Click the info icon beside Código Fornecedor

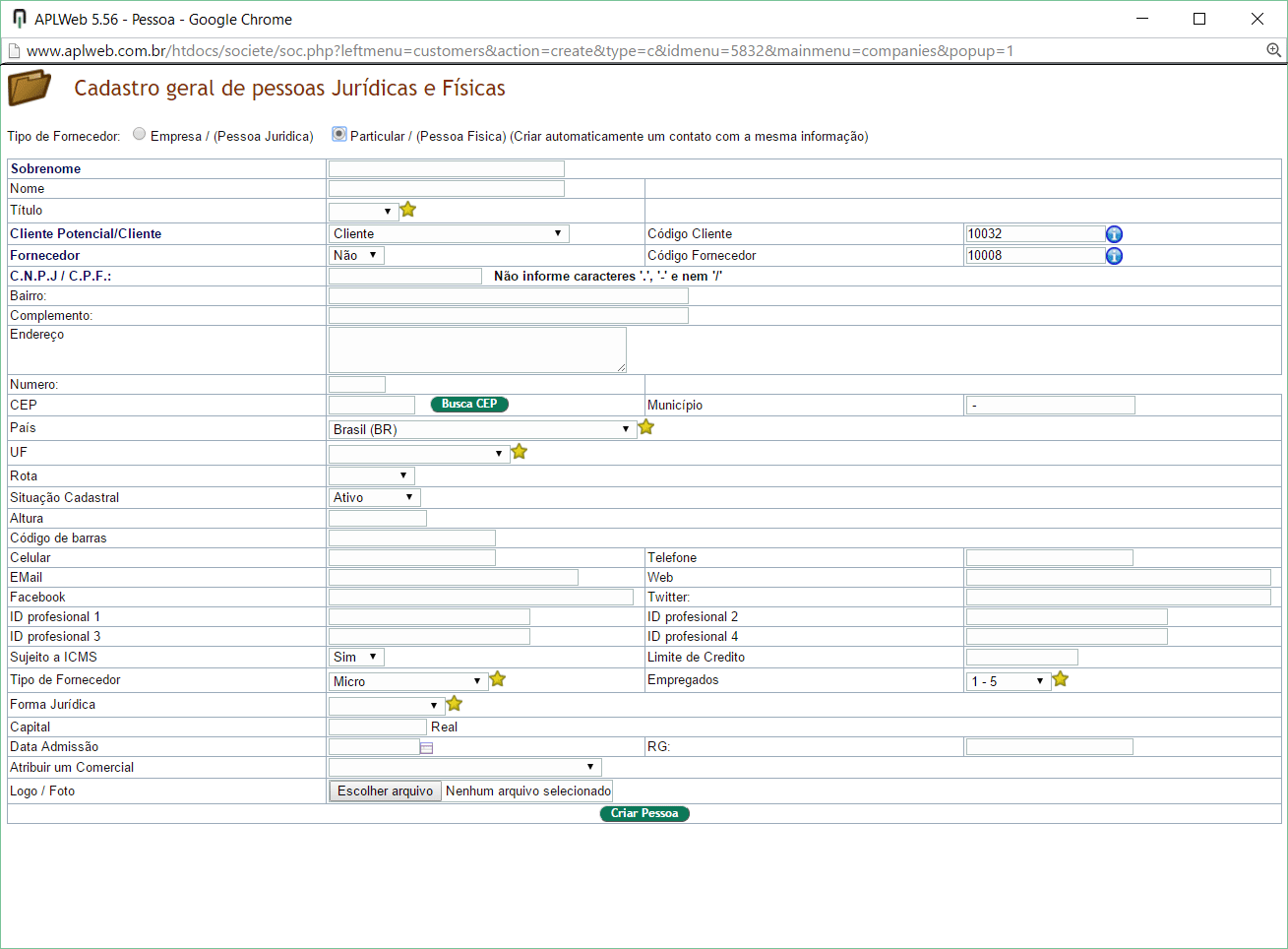click(x=1114, y=256)
